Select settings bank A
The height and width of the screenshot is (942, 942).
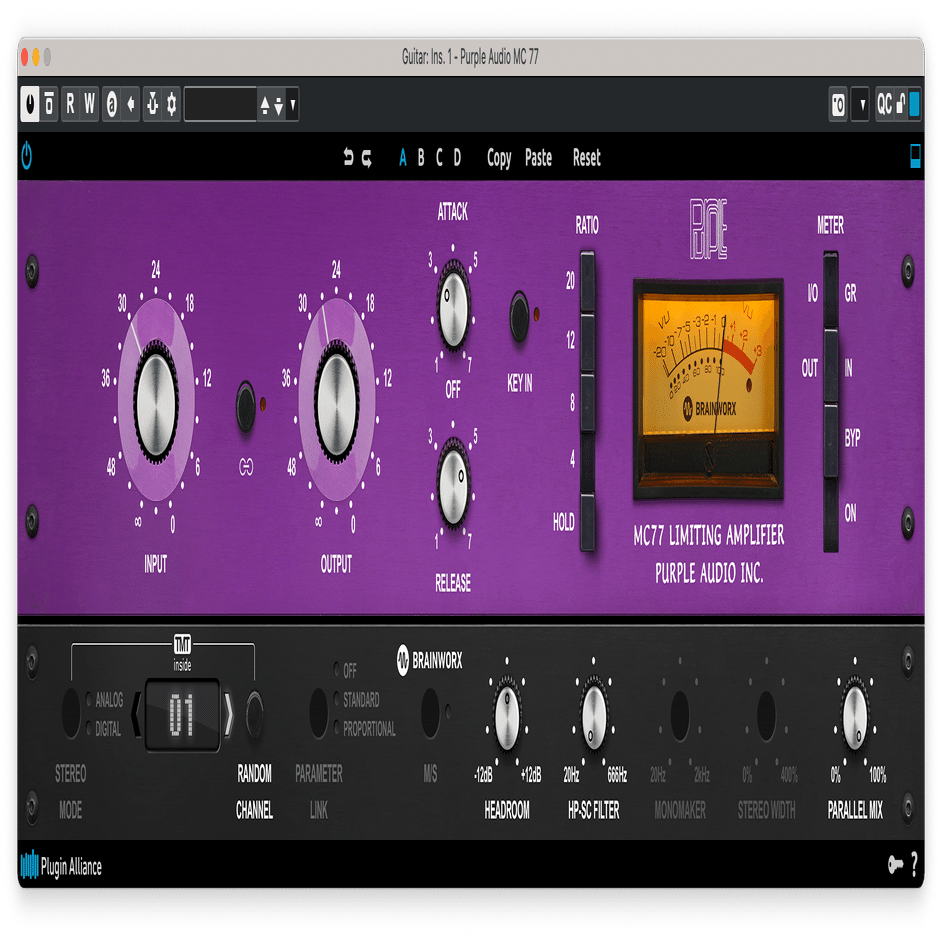403,158
